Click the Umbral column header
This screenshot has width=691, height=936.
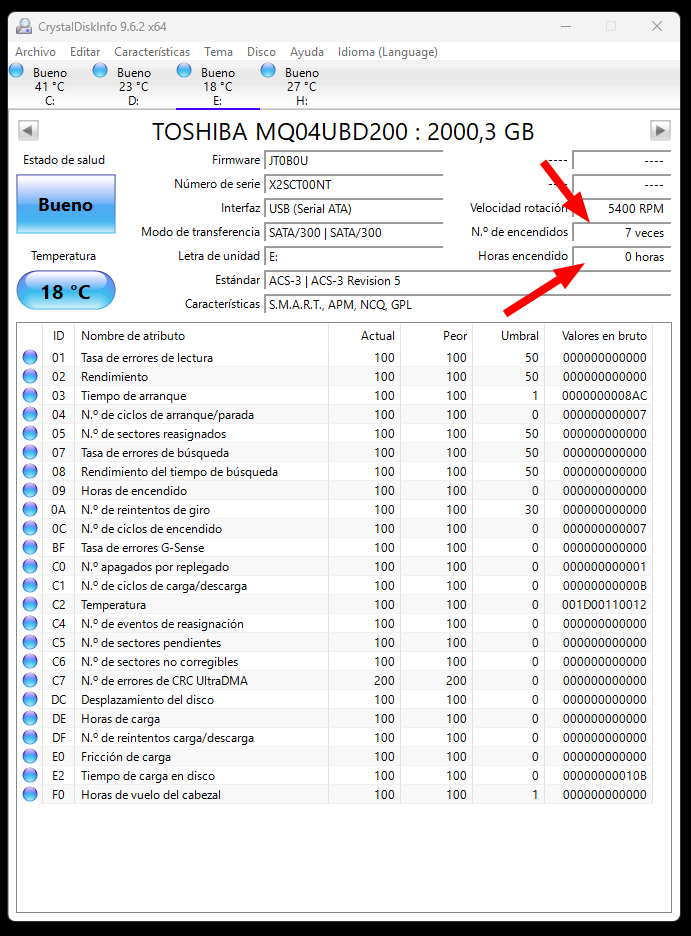coord(508,335)
